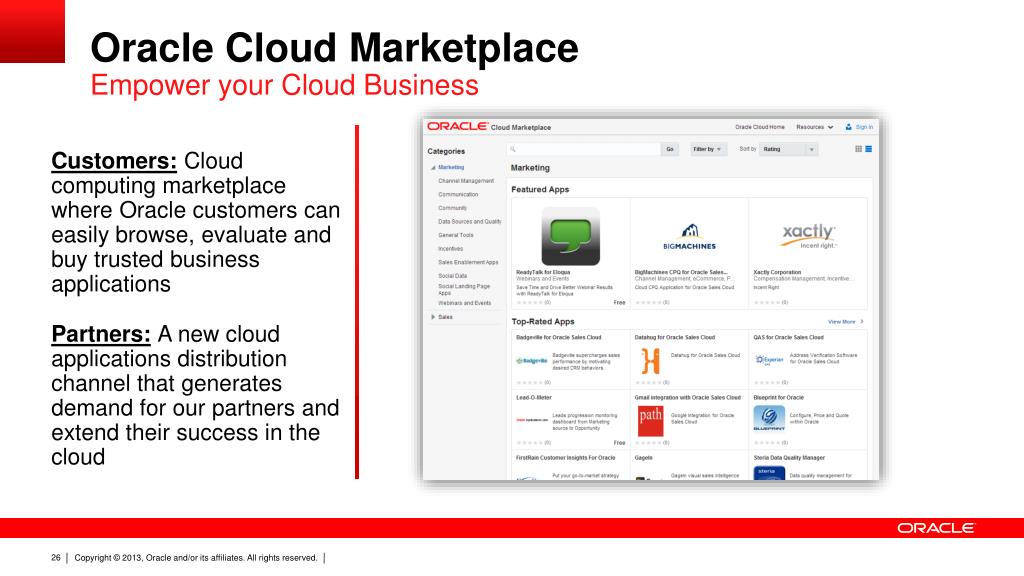The width and height of the screenshot is (1024, 576).
Task: Open FirstRain Customer Insights For Oracle title
Action: 566,457
